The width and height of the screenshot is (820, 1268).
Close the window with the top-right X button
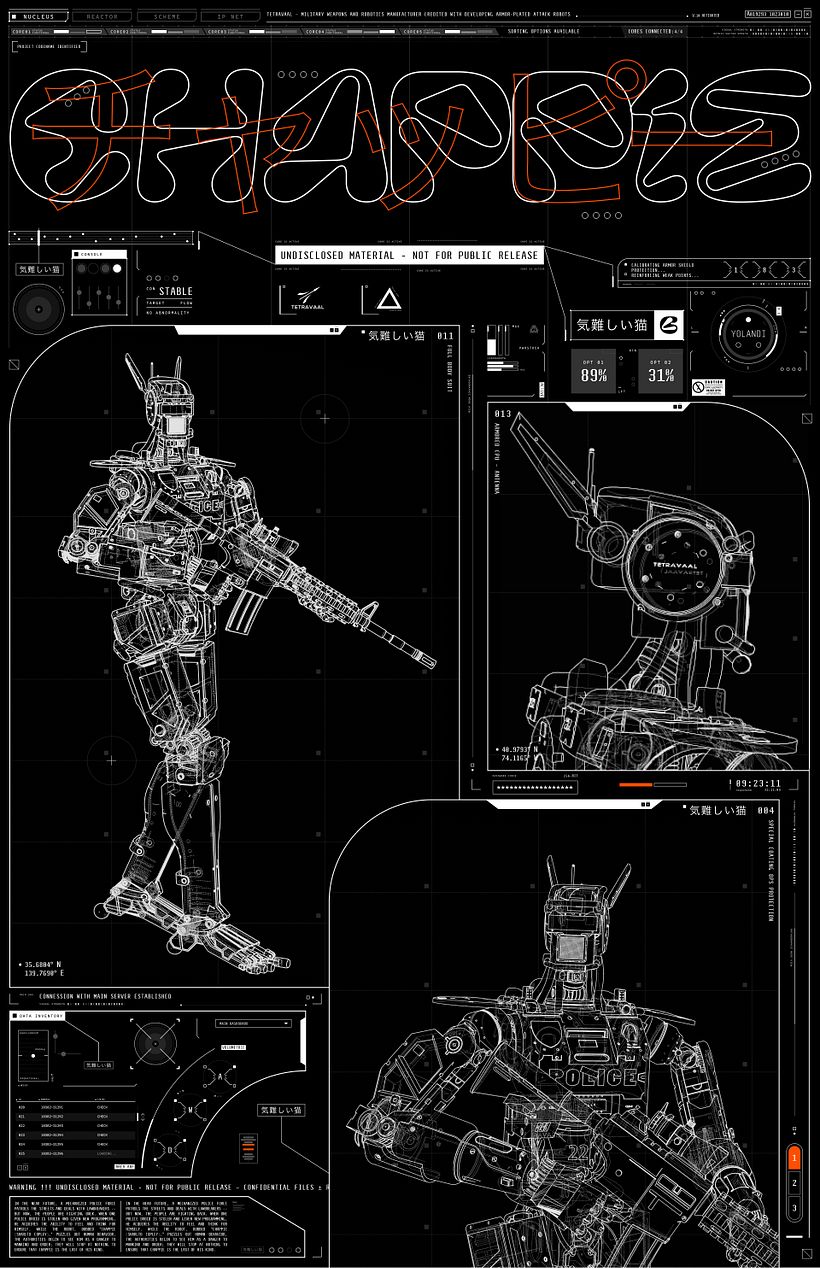click(807, 14)
